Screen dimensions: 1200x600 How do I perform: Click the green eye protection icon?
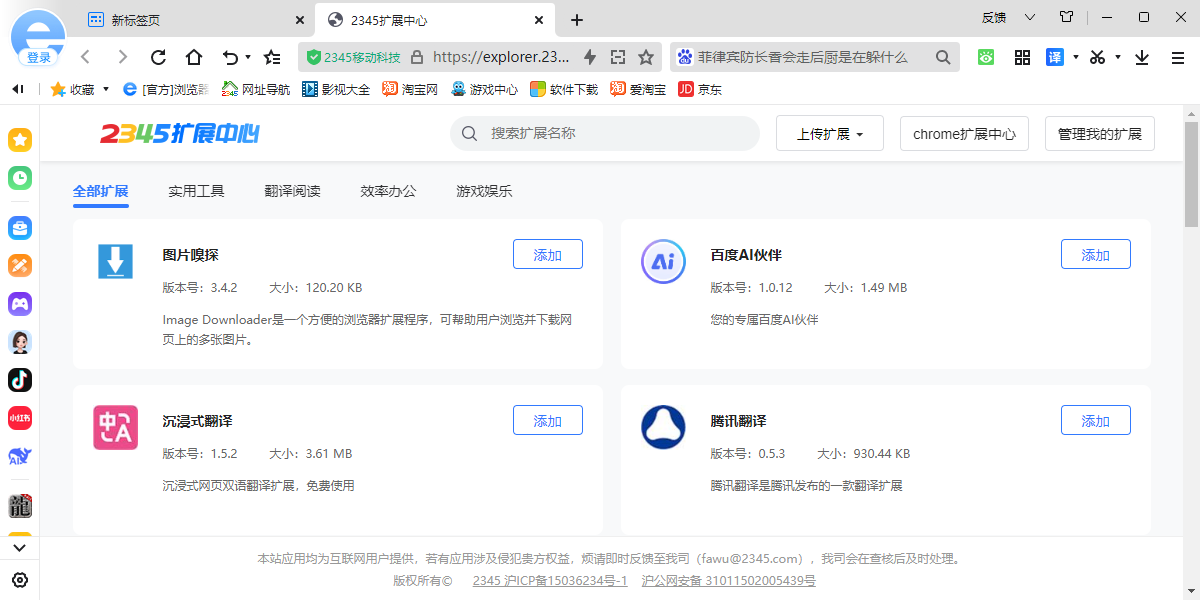coord(986,57)
